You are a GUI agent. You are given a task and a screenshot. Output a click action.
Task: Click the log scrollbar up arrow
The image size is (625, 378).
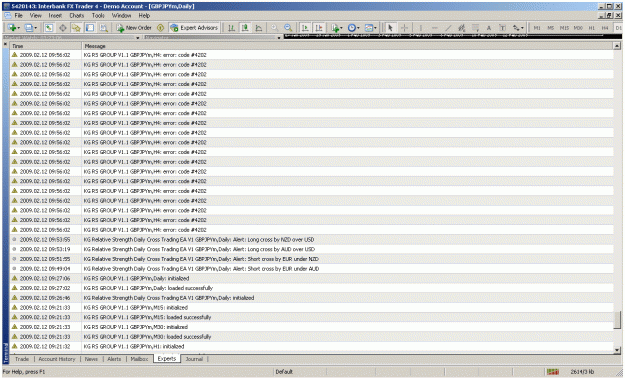[x=617, y=46]
